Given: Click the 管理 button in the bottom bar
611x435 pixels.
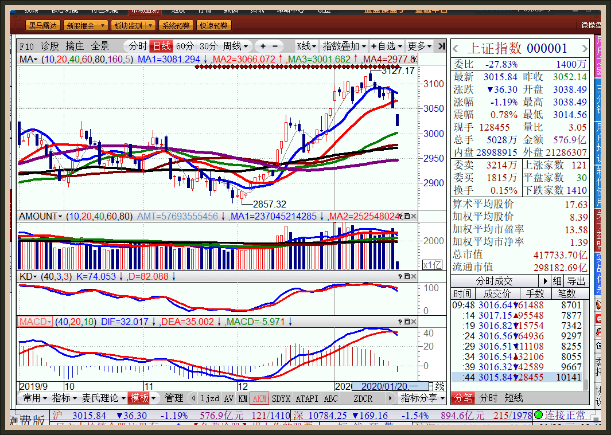Looking at the screenshot, I should [174, 398].
